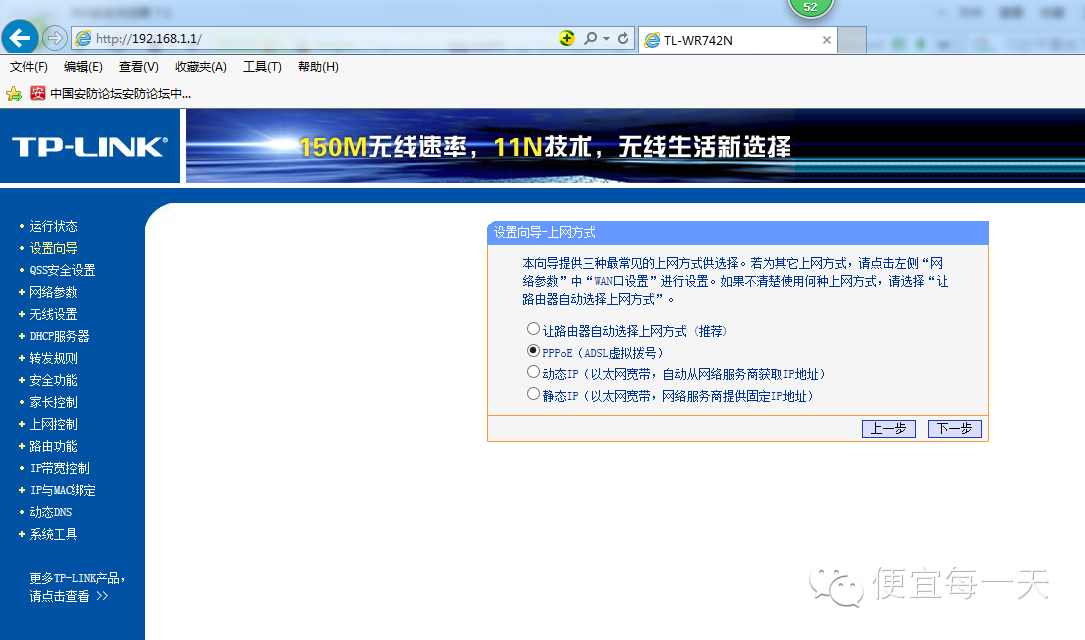
Task: Open the search dropdown arrow beside the magnifier
Action: pyautogui.click(x=606, y=39)
